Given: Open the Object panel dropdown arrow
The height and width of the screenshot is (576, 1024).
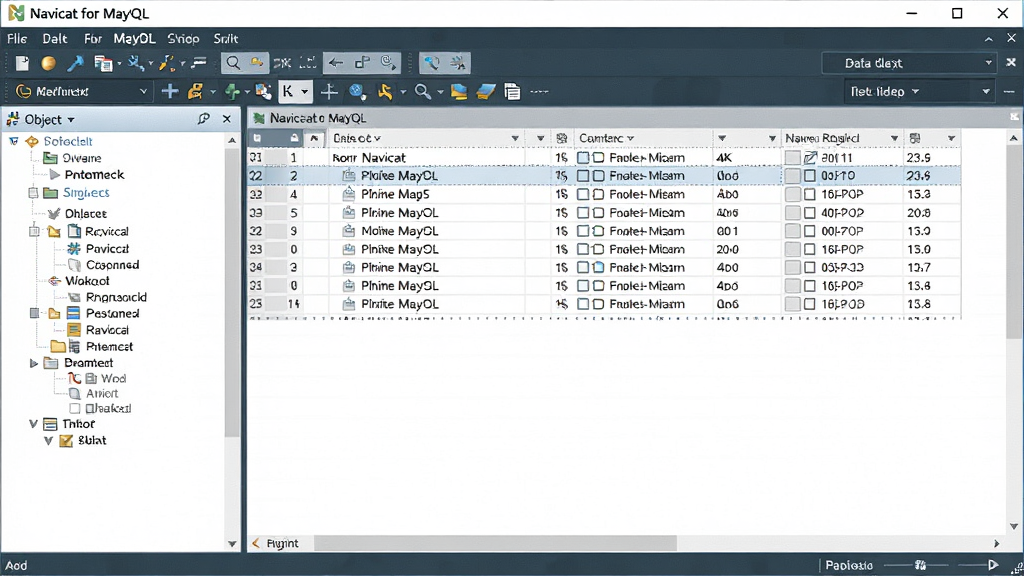Looking at the screenshot, I should click(x=71, y=120).
